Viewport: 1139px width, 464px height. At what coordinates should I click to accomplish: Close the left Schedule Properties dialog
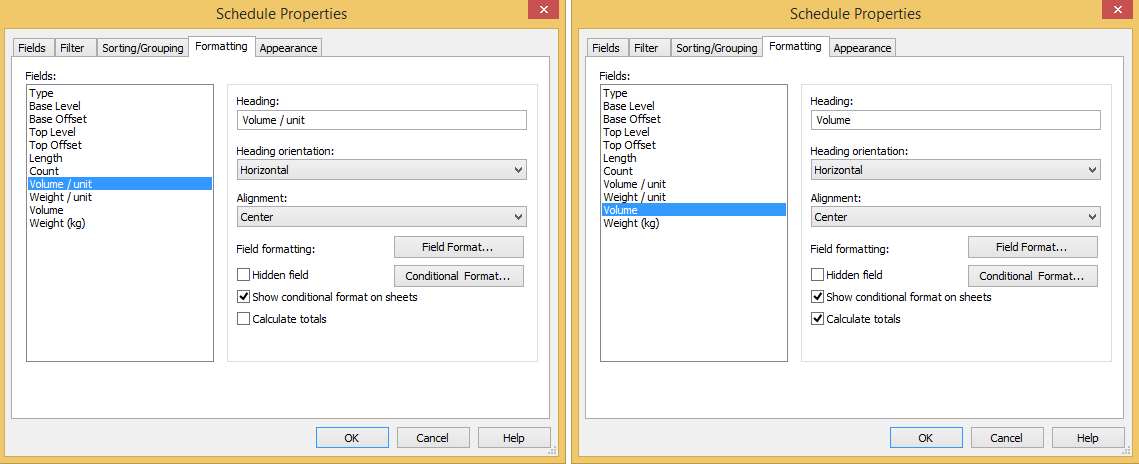543,9
